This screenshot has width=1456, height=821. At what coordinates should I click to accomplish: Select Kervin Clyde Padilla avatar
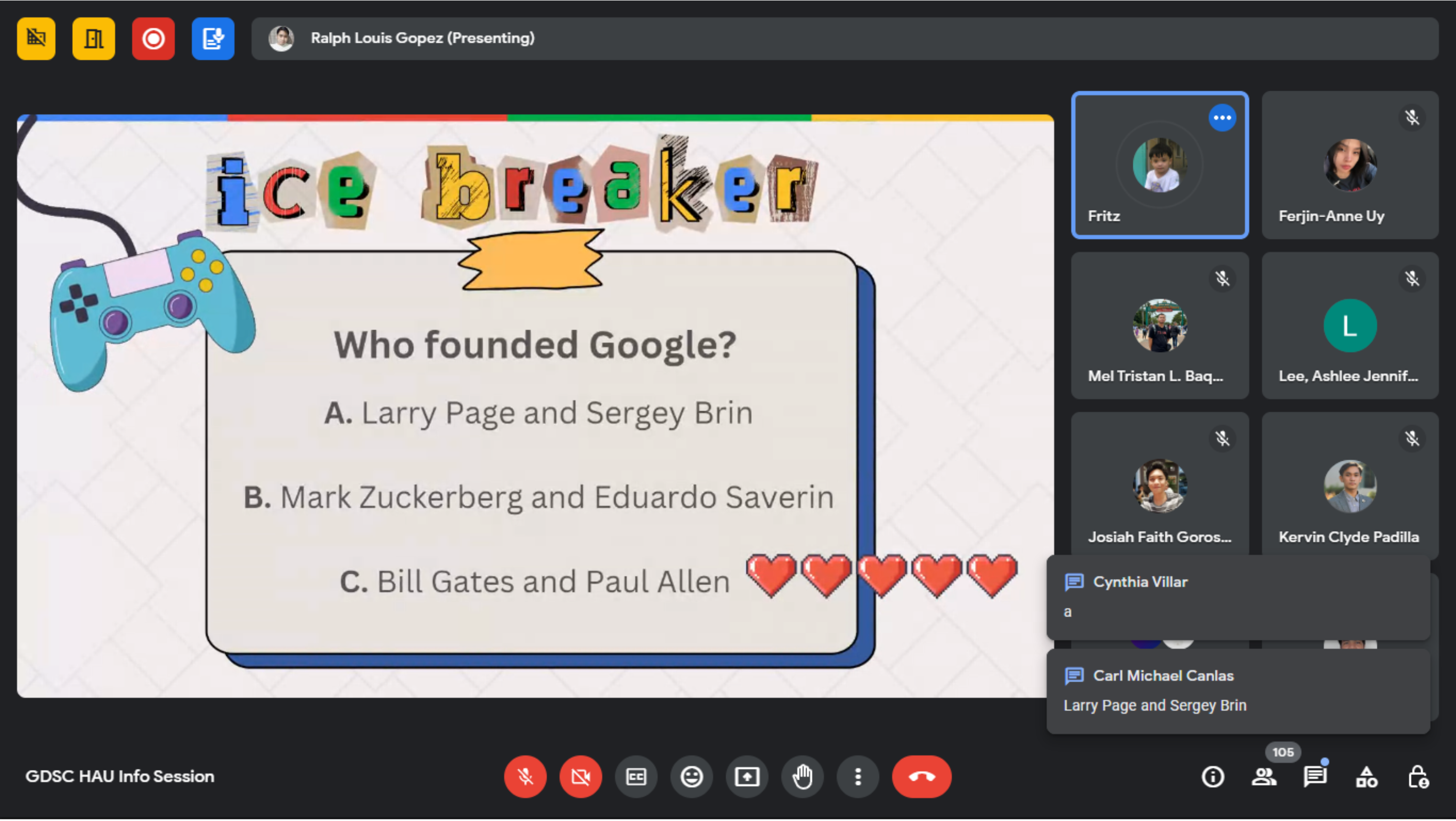click(x=1350, y=486)
